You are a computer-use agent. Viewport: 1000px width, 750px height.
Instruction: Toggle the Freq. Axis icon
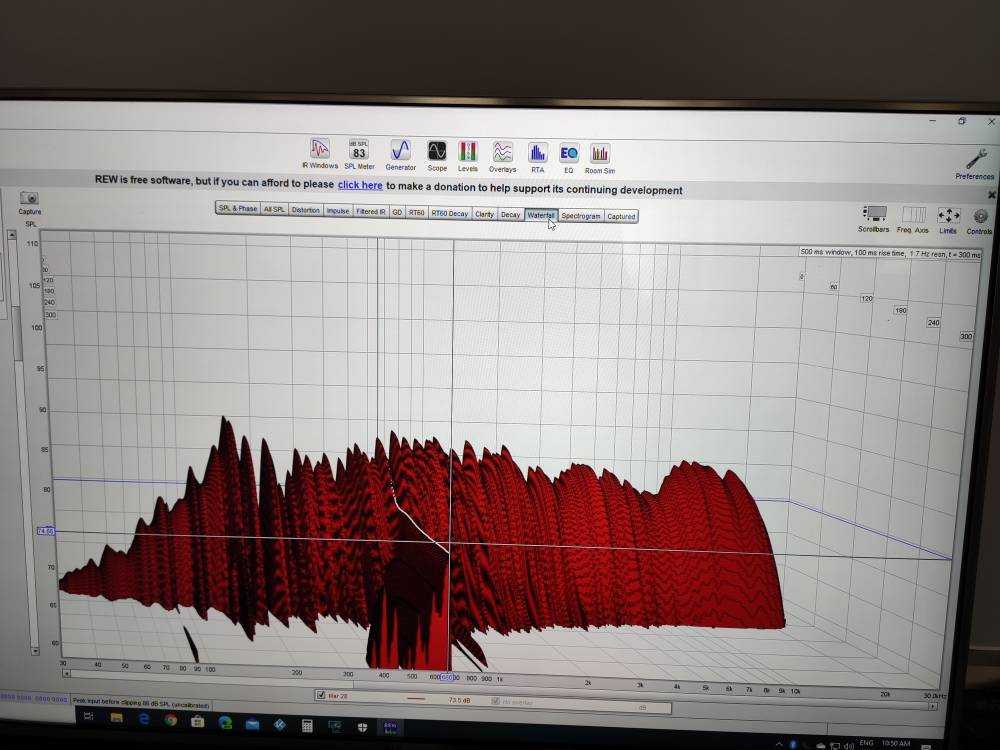click(913, 219)
